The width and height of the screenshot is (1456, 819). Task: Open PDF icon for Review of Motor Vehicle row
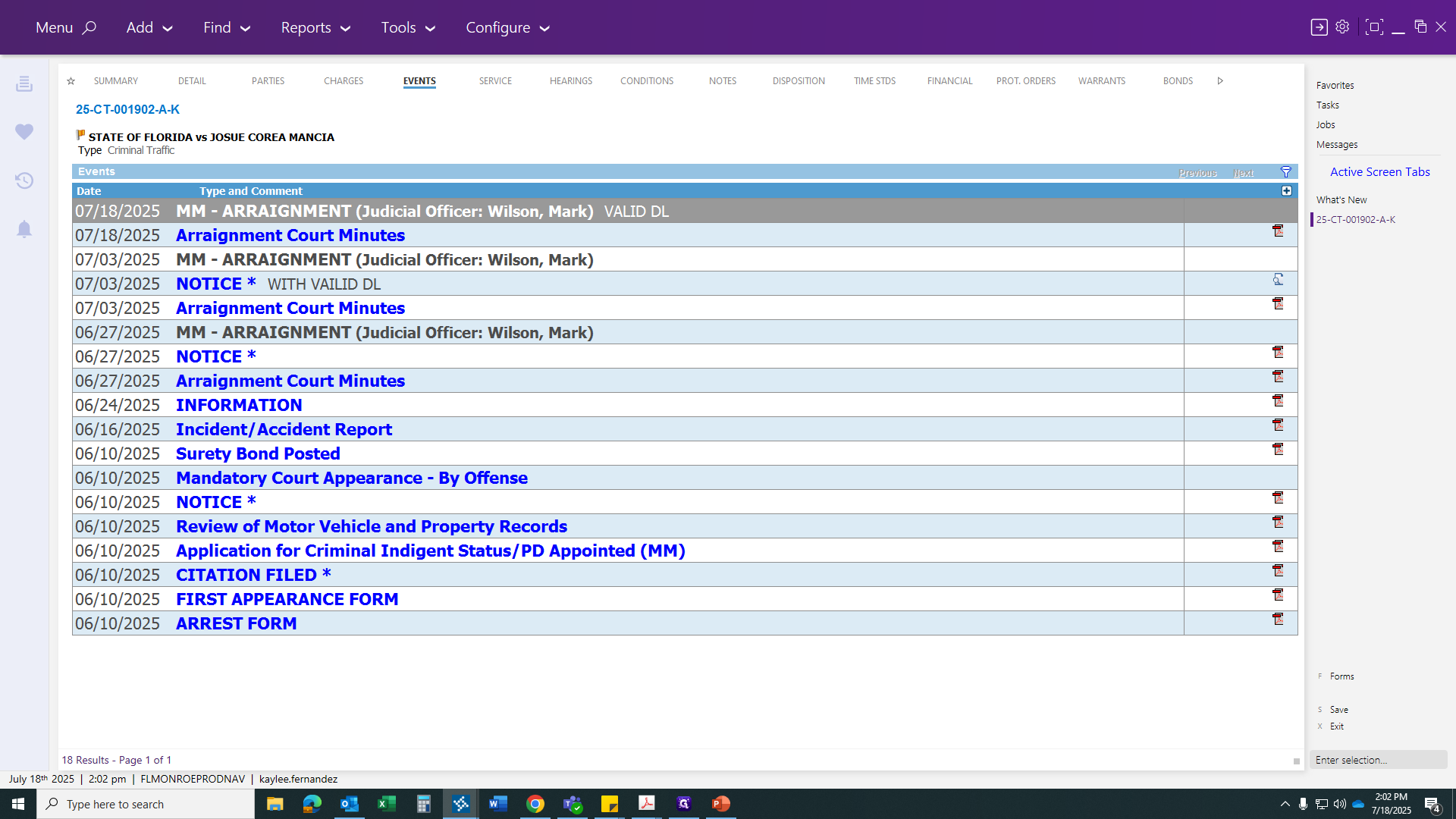1278,522
